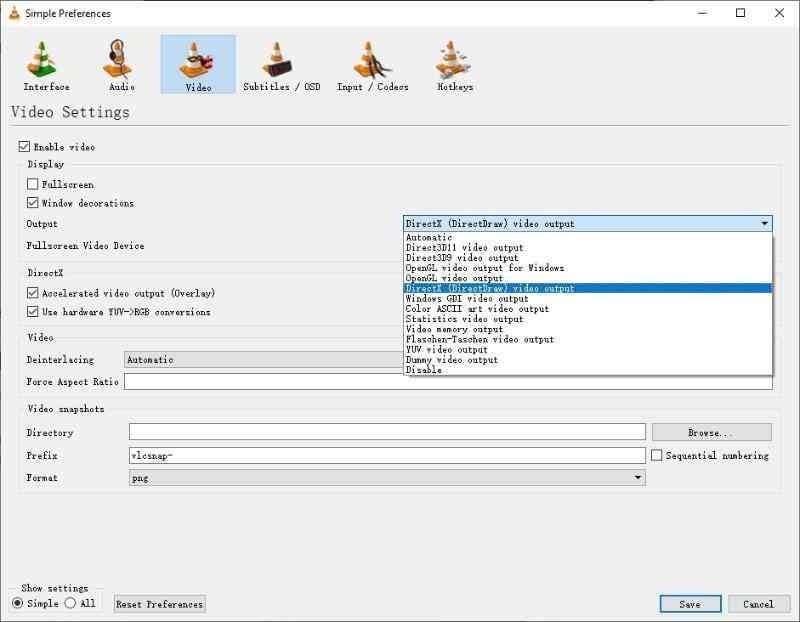Screen dimensions: 800x622
Task: Open Subtitles / OSD preferences icon
Action: [x=277, y=60]
